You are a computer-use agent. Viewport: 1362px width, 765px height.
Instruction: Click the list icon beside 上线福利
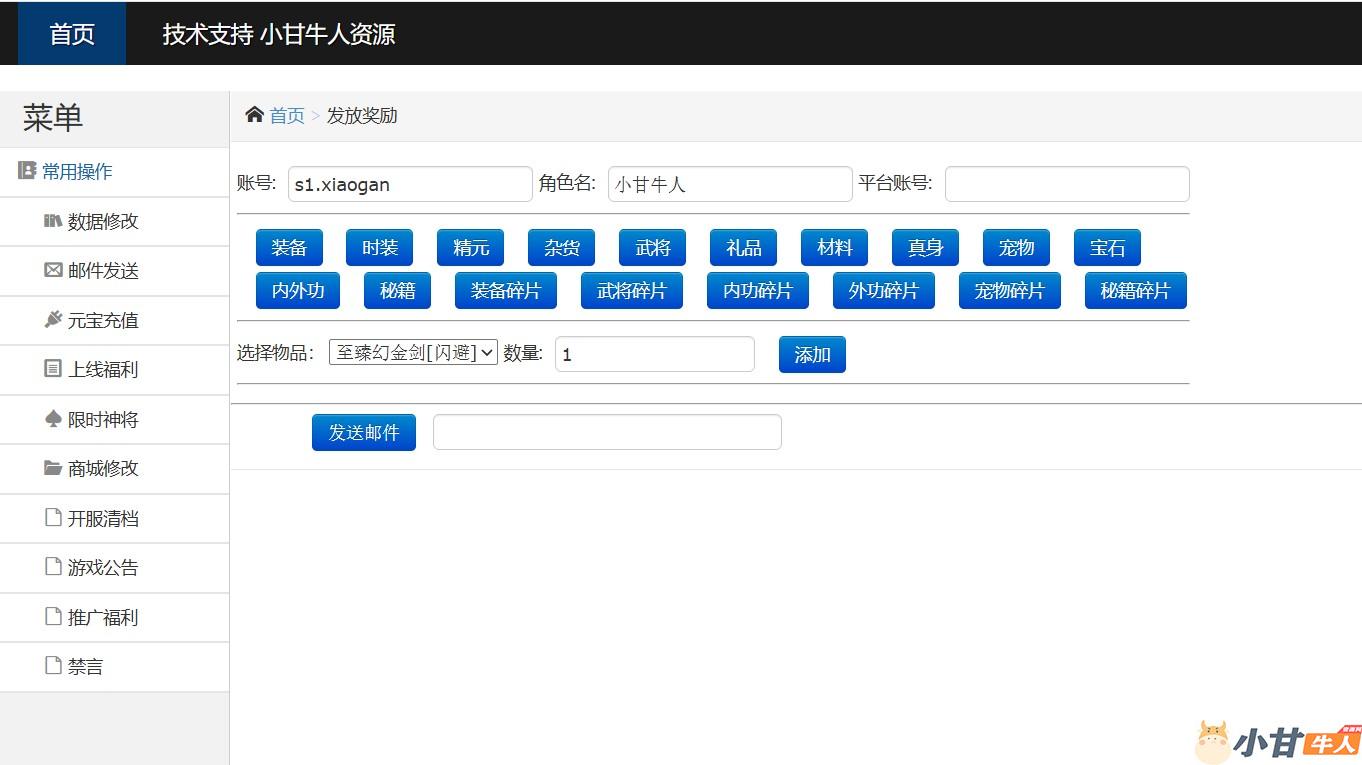(x=53, y=369)
